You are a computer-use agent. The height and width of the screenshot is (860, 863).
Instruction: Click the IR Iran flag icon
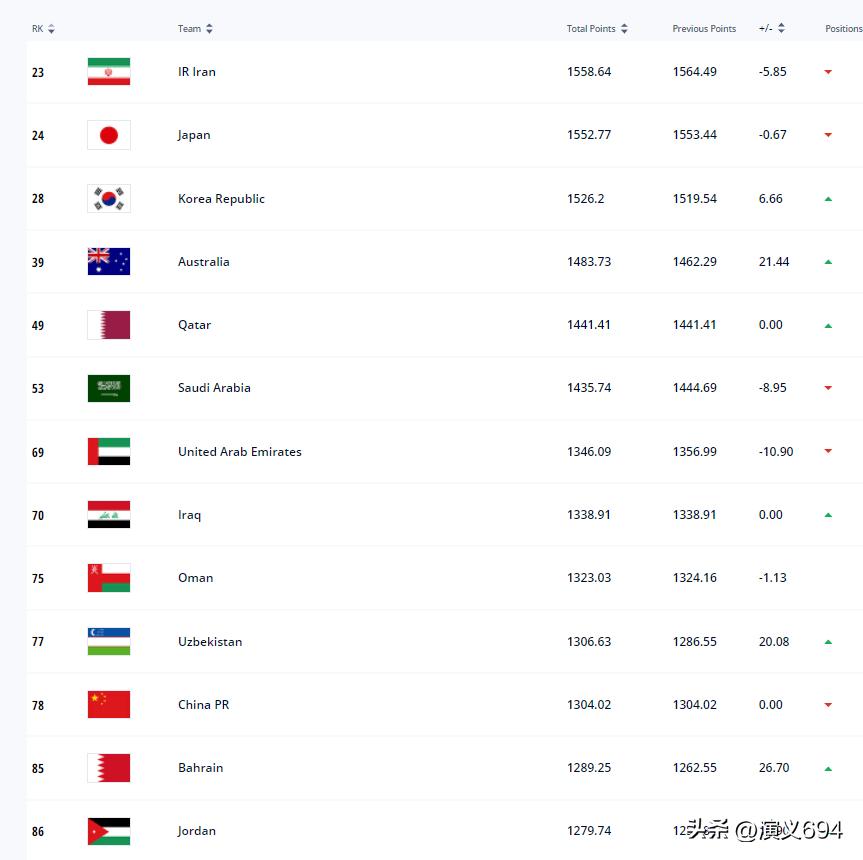(x=108, y=71)
